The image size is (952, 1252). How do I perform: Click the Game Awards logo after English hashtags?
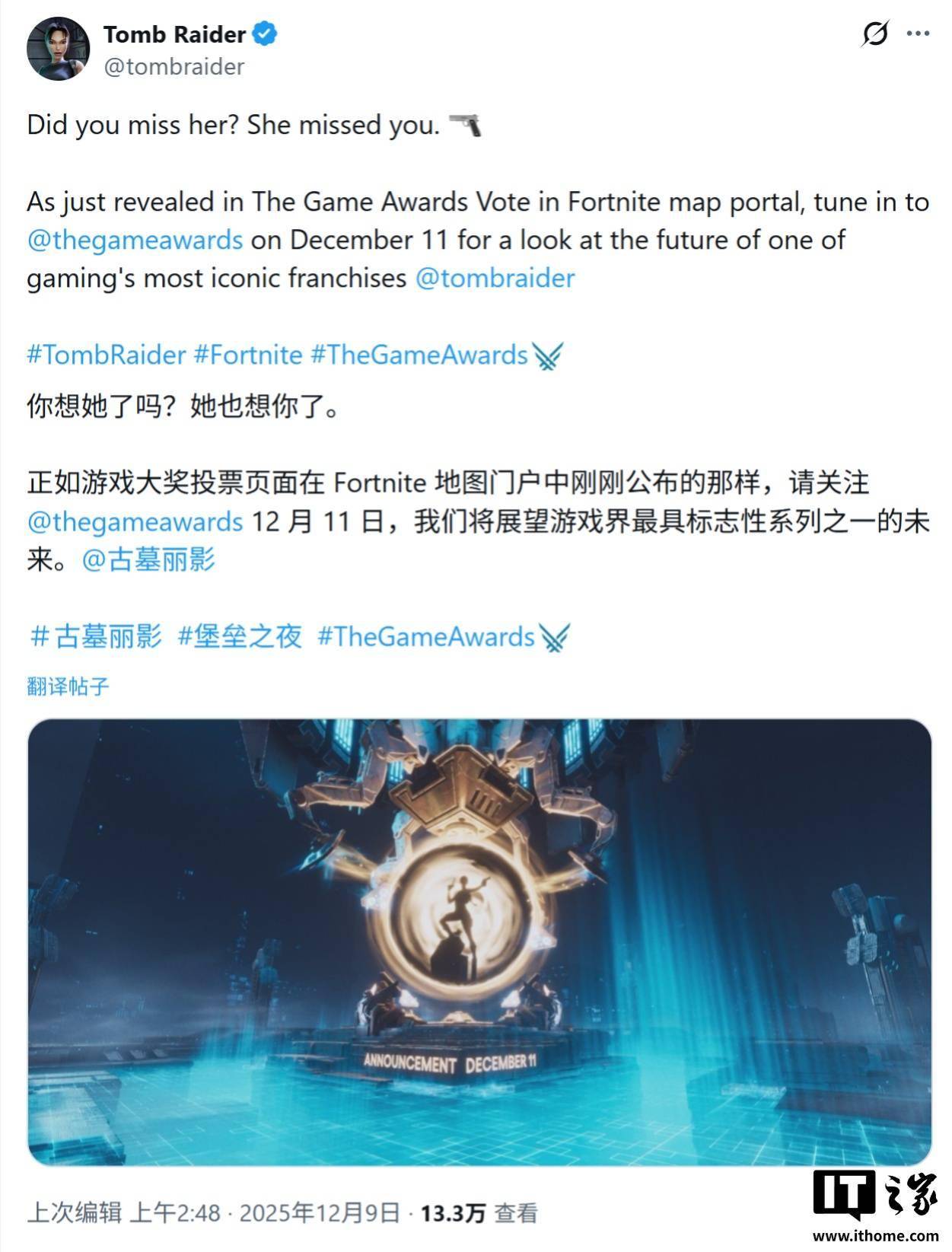click(x=547, y=355)
